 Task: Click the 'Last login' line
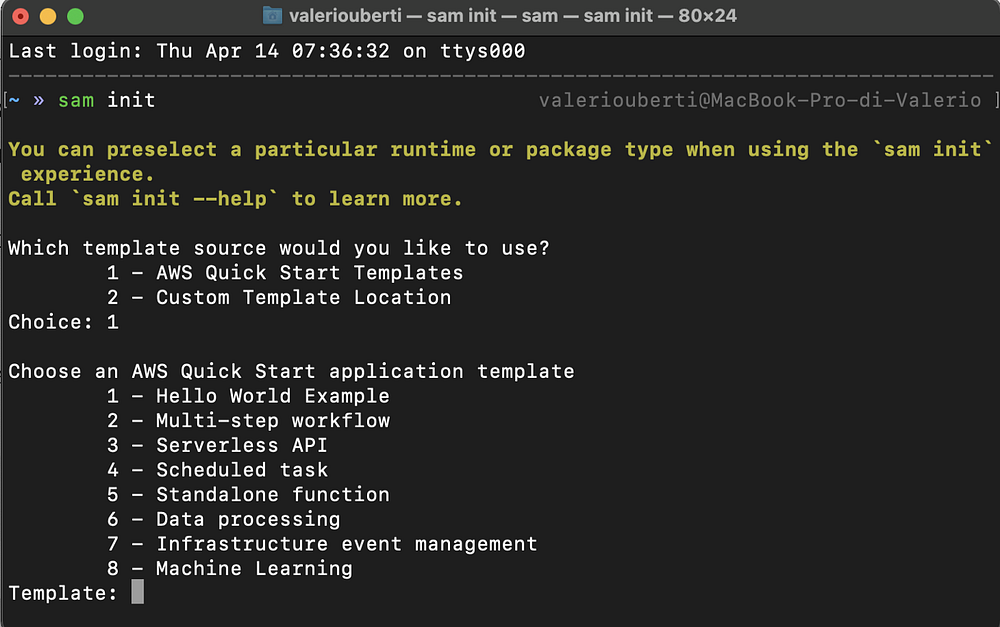point(266,51)
